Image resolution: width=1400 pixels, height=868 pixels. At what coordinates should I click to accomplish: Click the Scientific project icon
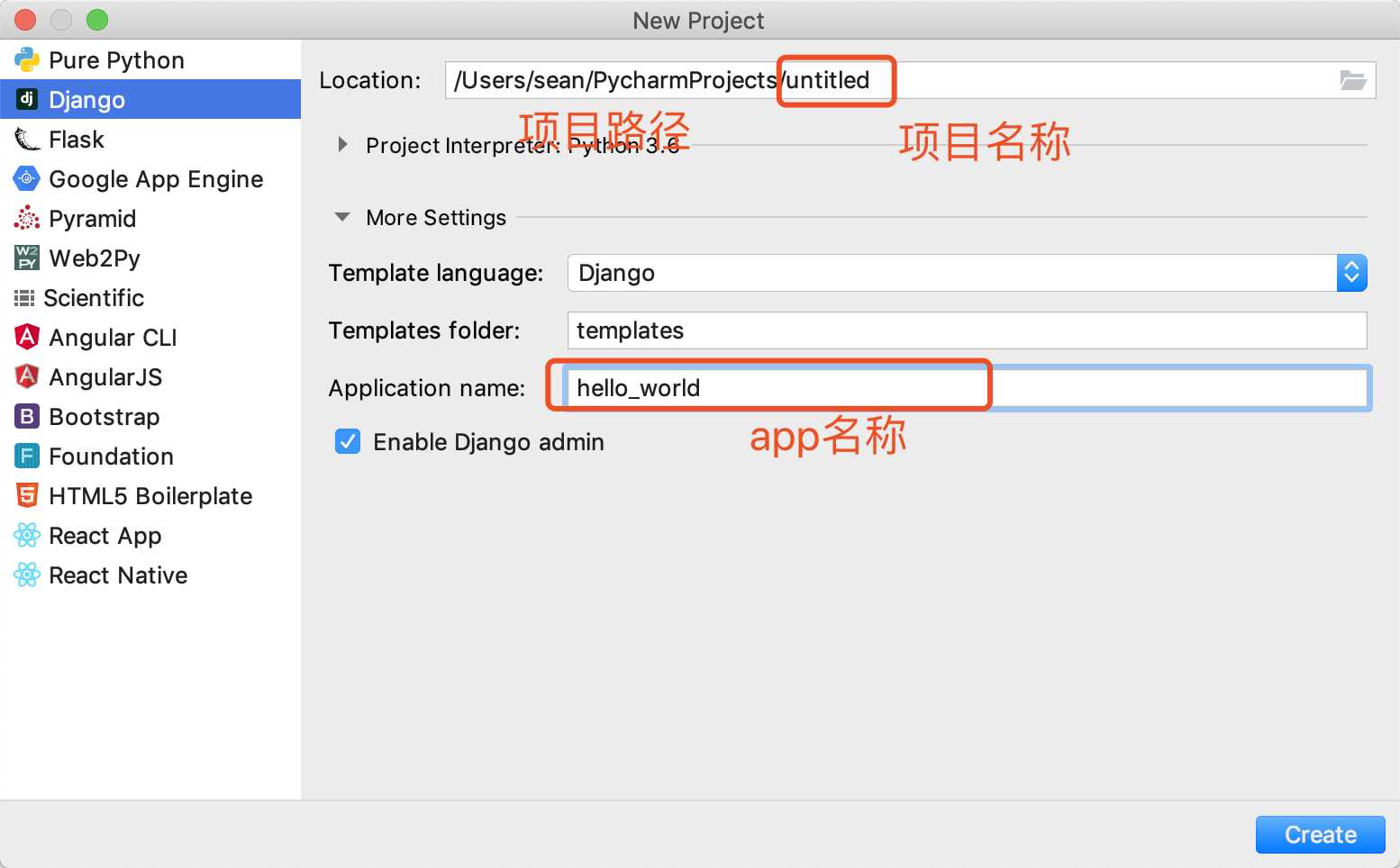[24, 297]
